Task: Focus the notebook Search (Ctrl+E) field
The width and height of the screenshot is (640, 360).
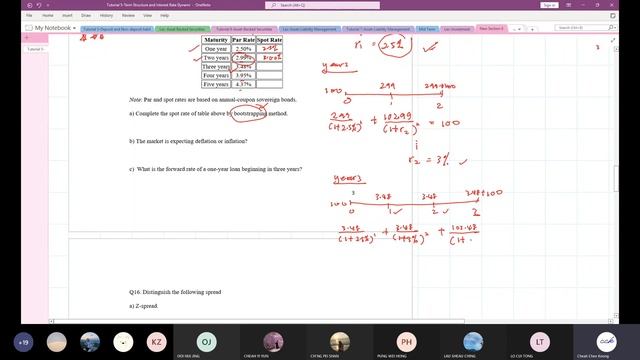Action: (581, 27)
